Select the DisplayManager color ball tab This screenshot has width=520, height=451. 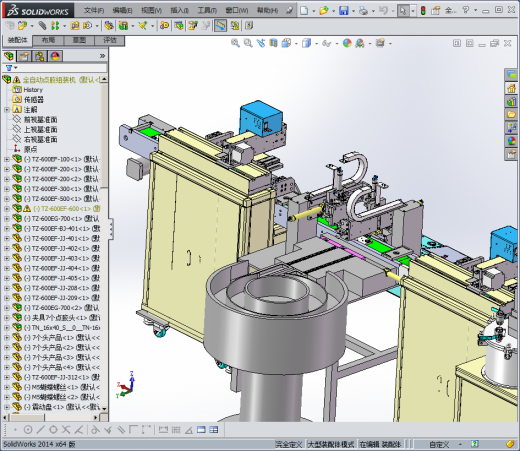55,56
